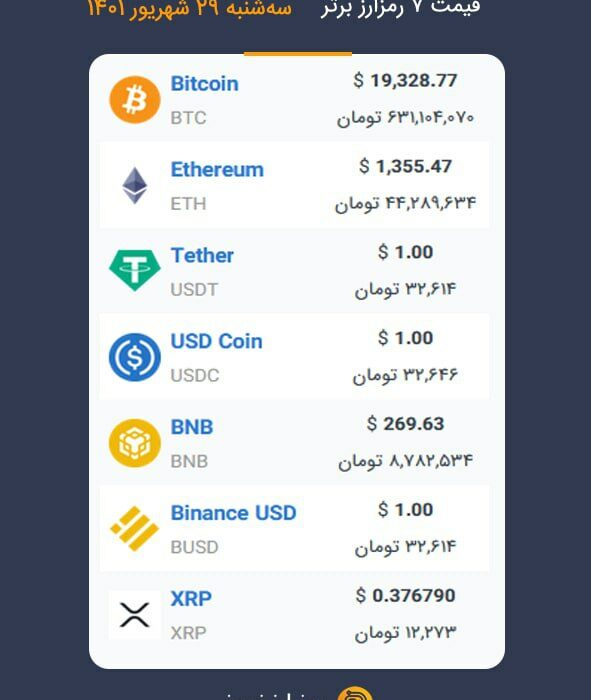Screen dimensions: 591x700
Task: Select the XRP coin name link
Action: (191, 599)
